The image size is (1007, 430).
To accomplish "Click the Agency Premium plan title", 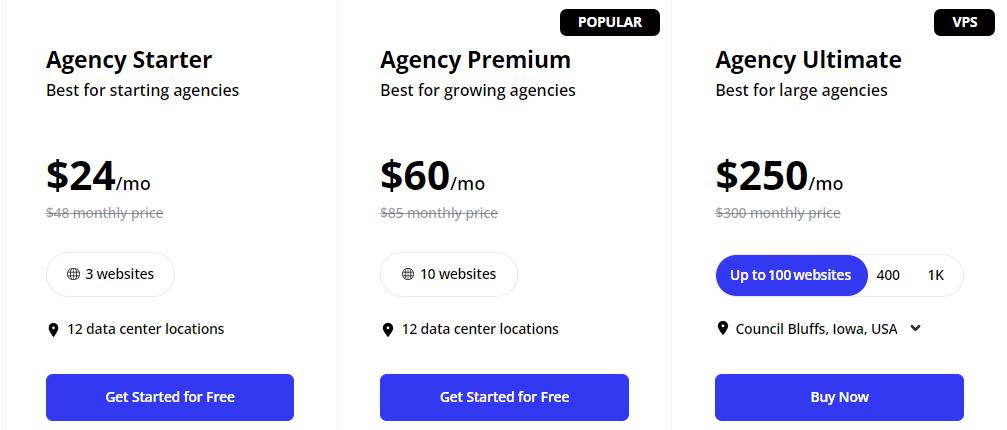I will [475, 59].
